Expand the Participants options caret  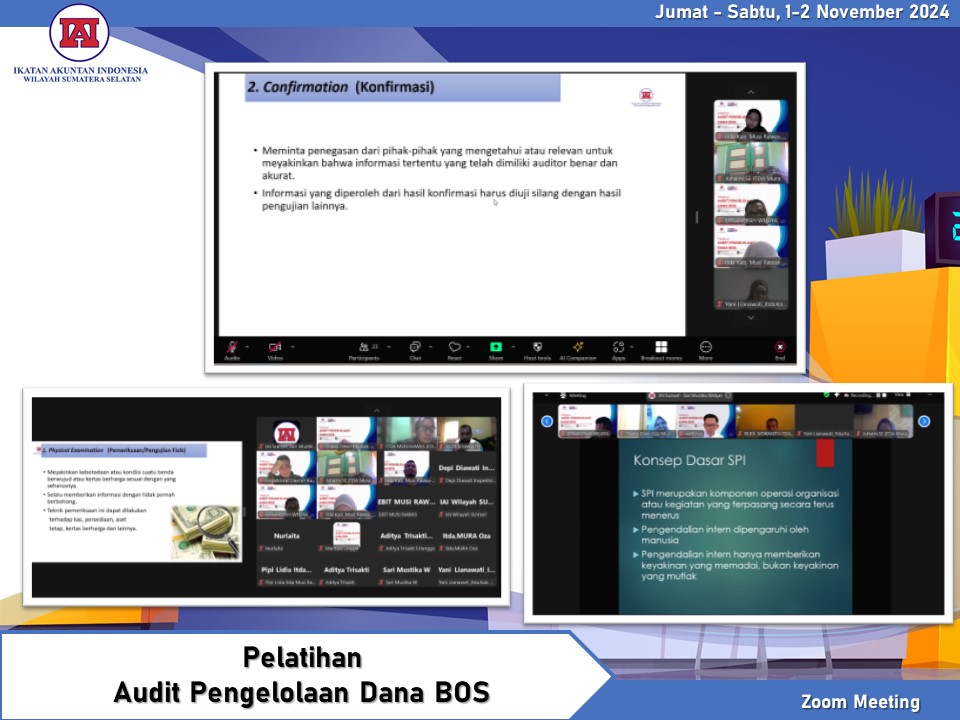[x=389, y=347]
